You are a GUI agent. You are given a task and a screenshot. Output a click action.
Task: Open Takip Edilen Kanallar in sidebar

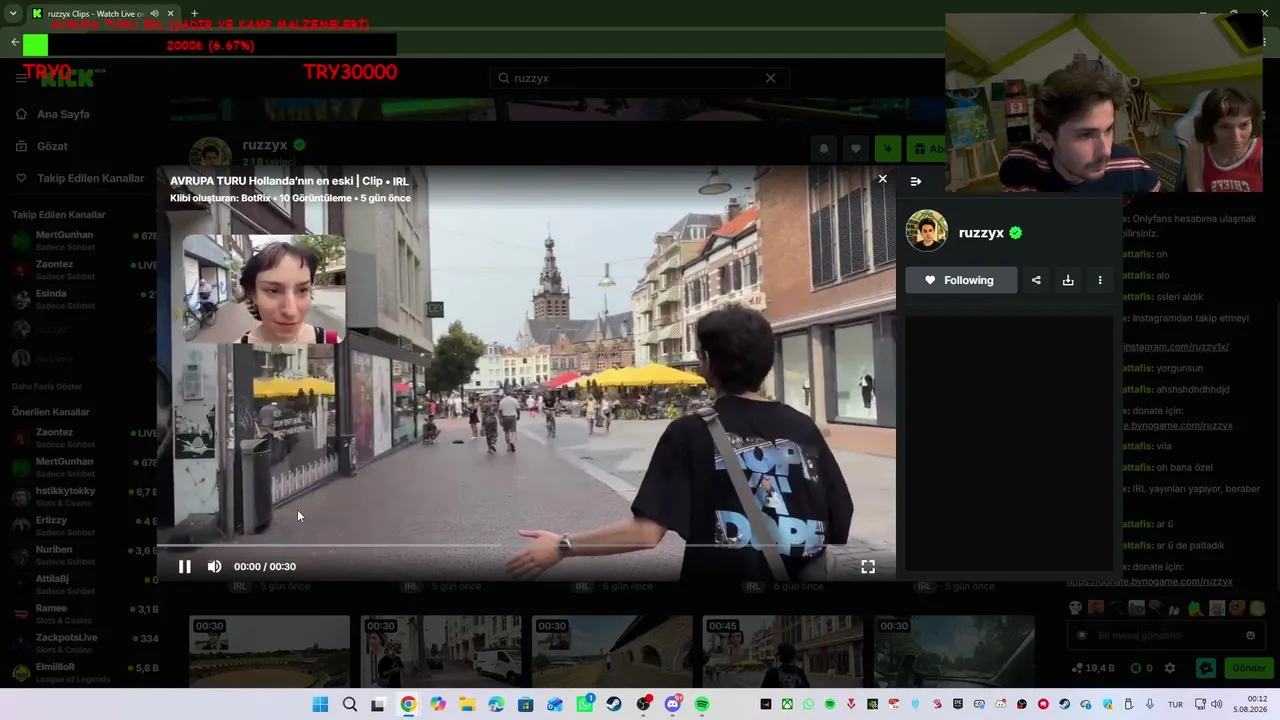[x=80, y=178]
